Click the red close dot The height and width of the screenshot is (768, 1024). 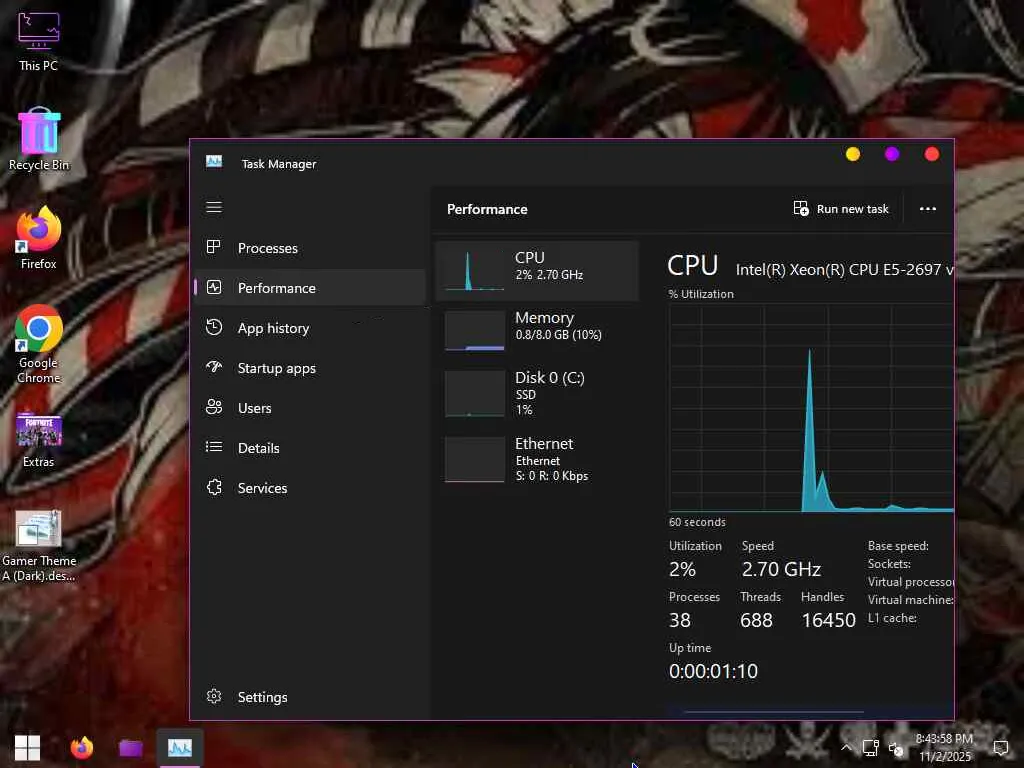(x=932, y=154)
